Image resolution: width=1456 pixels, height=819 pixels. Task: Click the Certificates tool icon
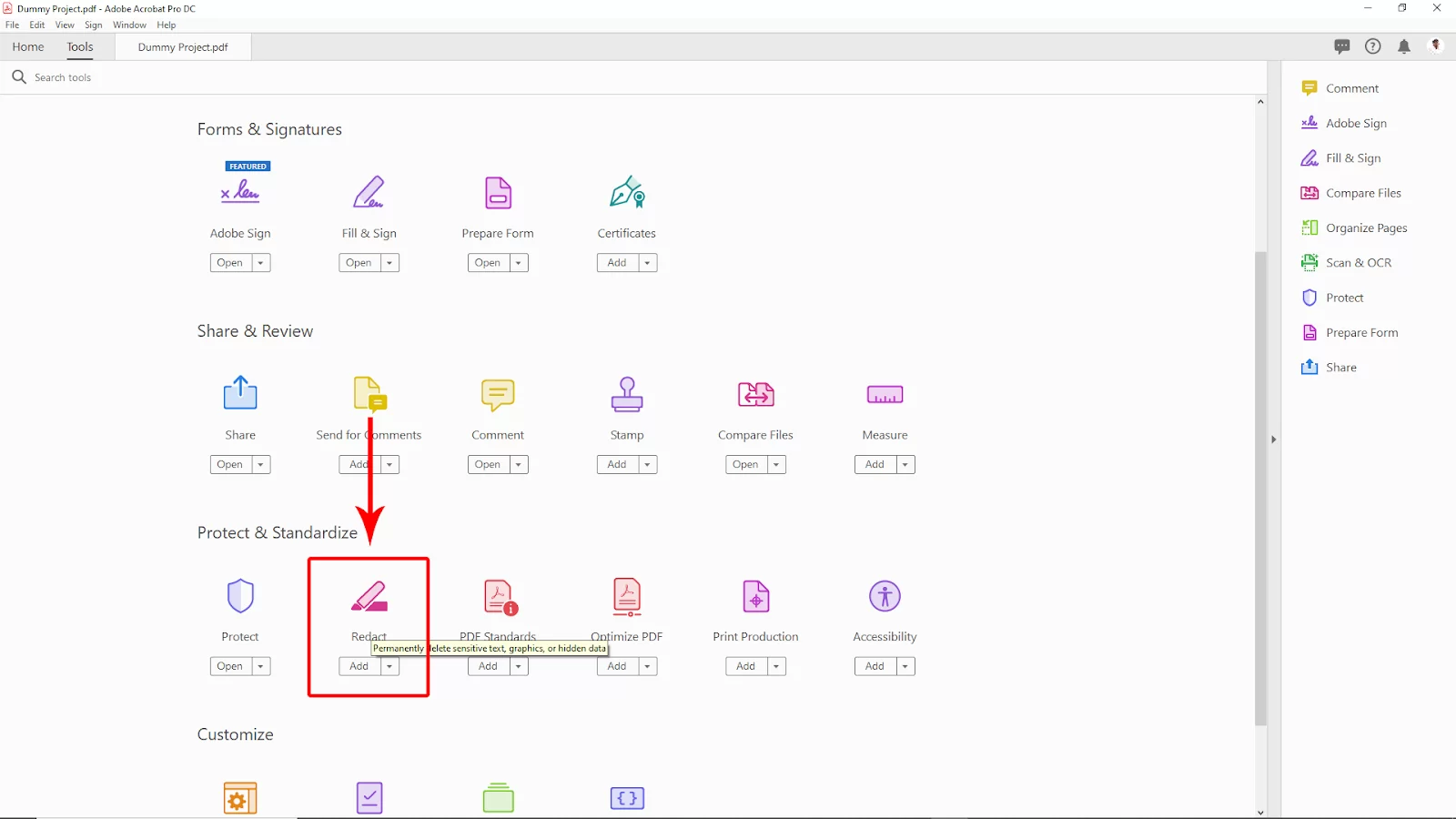(627, 192)
